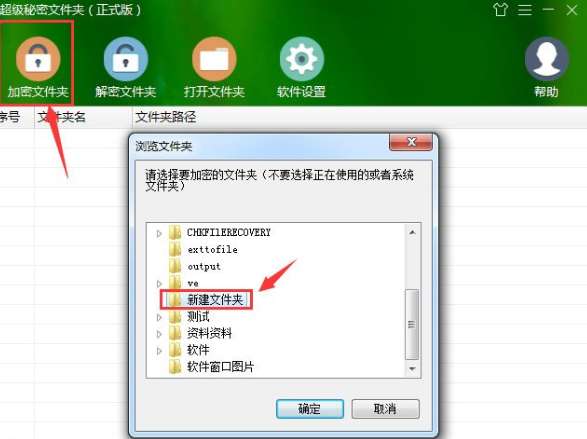Select the exttofile folder icon
587x439 pixels.
[175, 249]
